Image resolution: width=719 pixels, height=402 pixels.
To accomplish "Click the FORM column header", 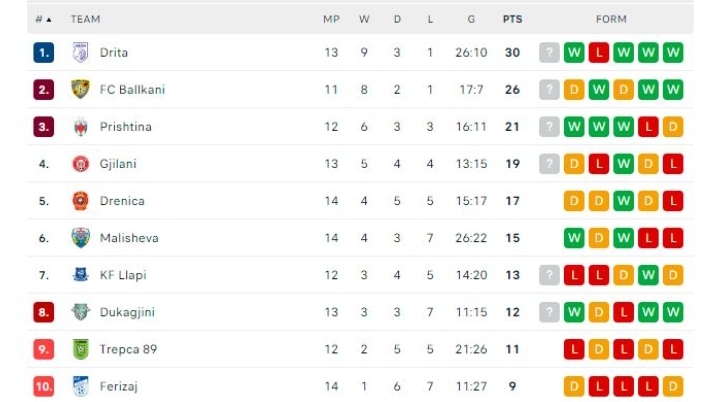I will tap(611, 19).
